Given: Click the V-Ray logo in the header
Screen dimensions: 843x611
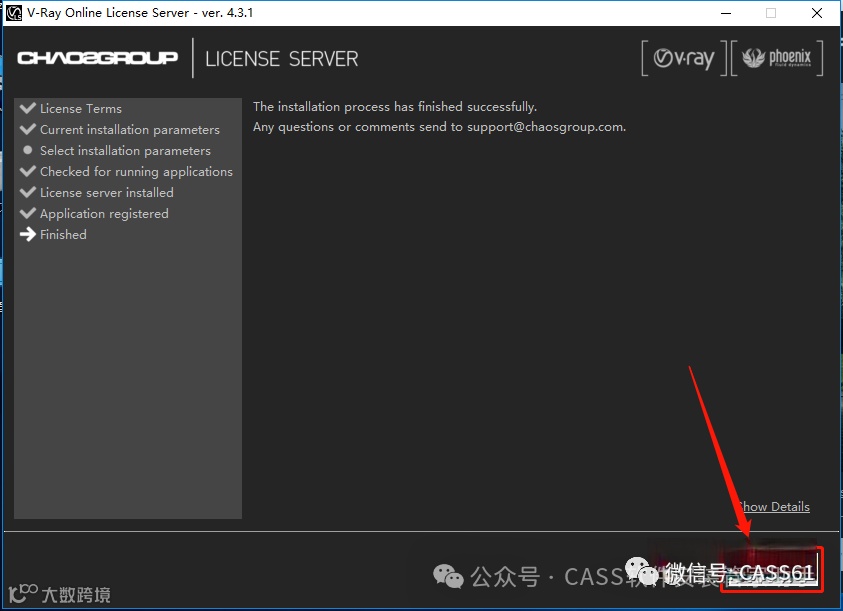Looking at the screenshot, I should (x=684, y=58).
